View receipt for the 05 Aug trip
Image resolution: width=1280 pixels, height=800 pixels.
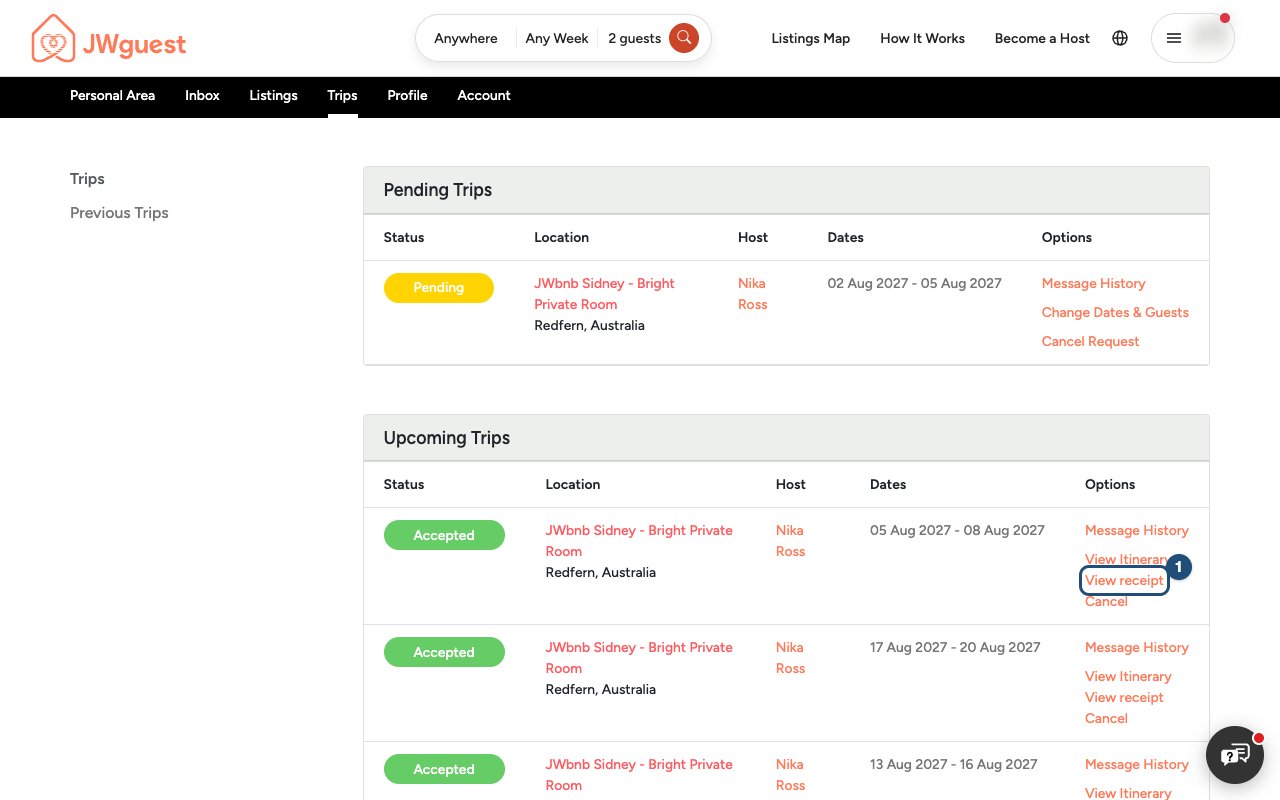(x=1124, y=581)
